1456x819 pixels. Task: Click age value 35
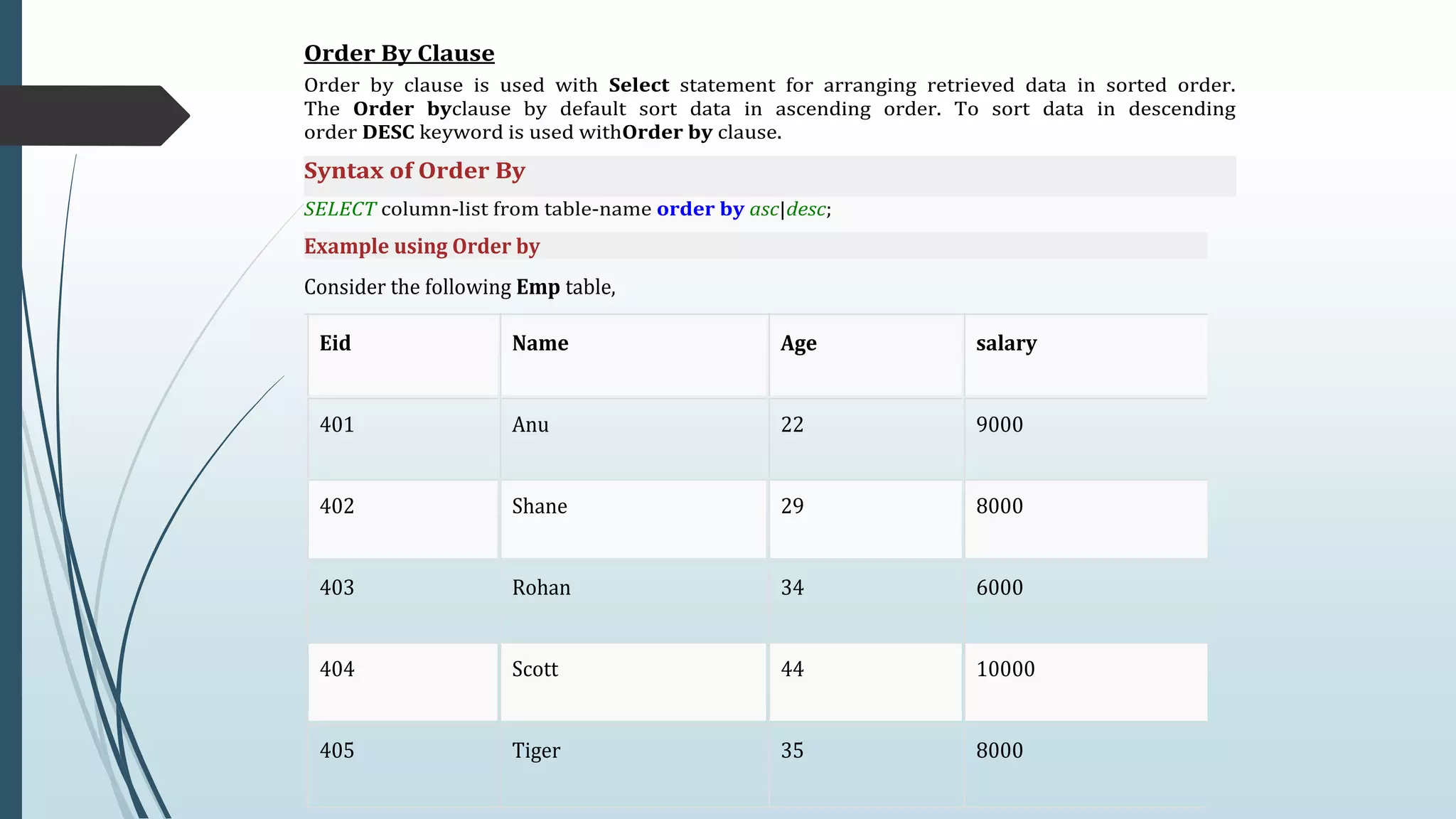click(x=792, y=751)
